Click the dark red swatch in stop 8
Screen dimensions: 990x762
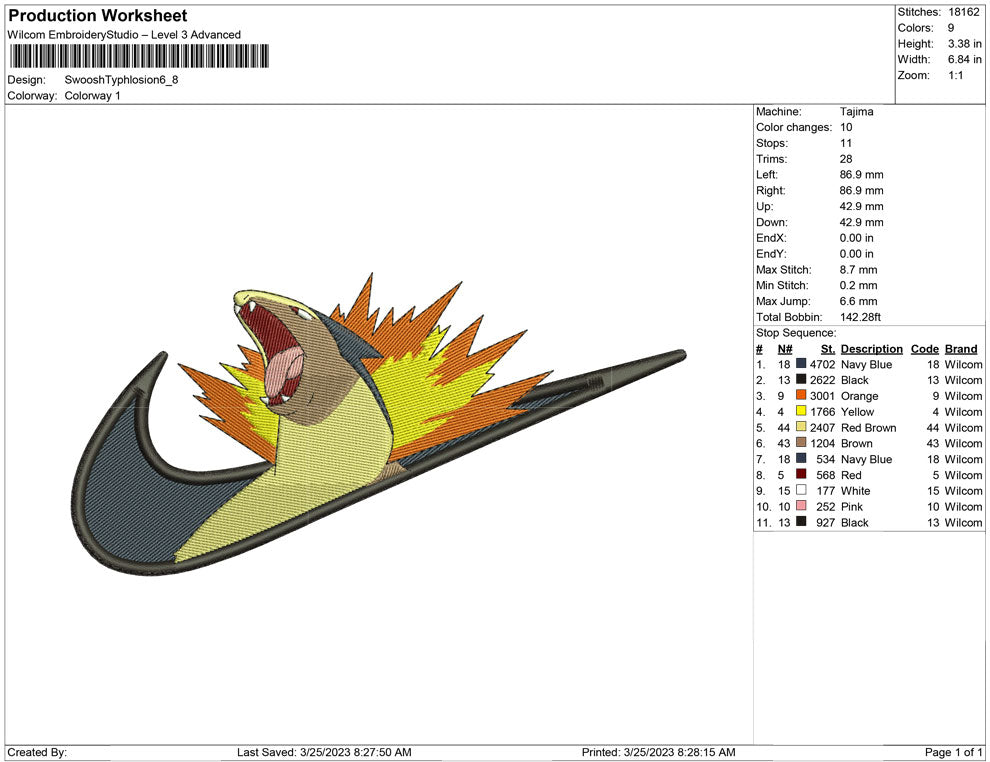coord(801,475)
